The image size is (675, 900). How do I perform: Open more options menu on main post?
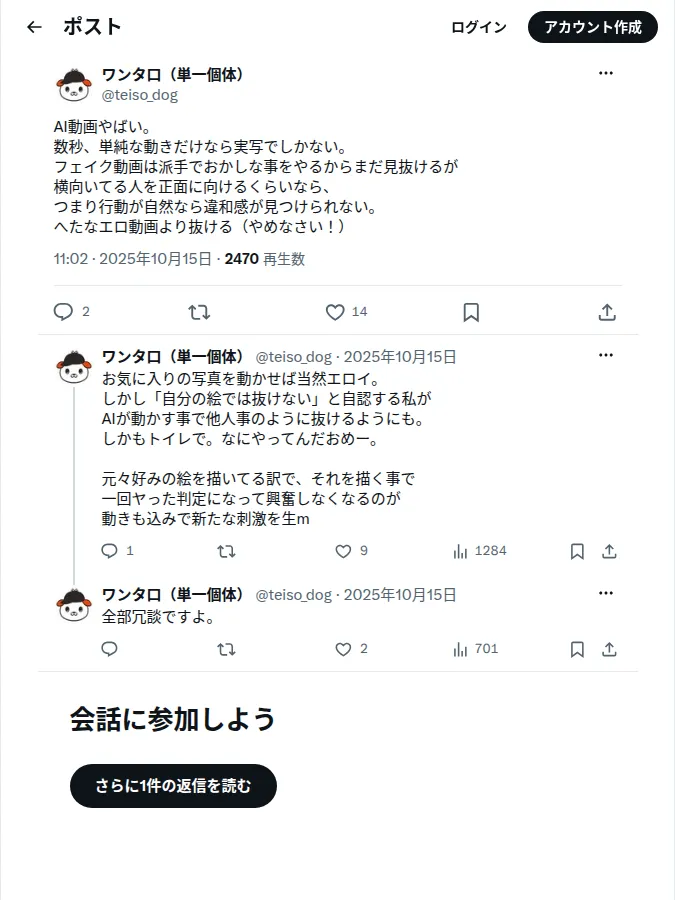click(x=606, y=73)
